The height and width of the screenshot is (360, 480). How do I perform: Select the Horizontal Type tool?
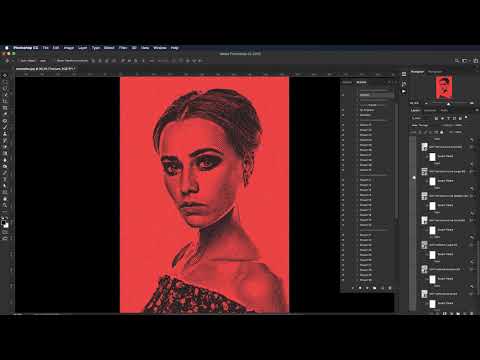(x=5, y=179)
